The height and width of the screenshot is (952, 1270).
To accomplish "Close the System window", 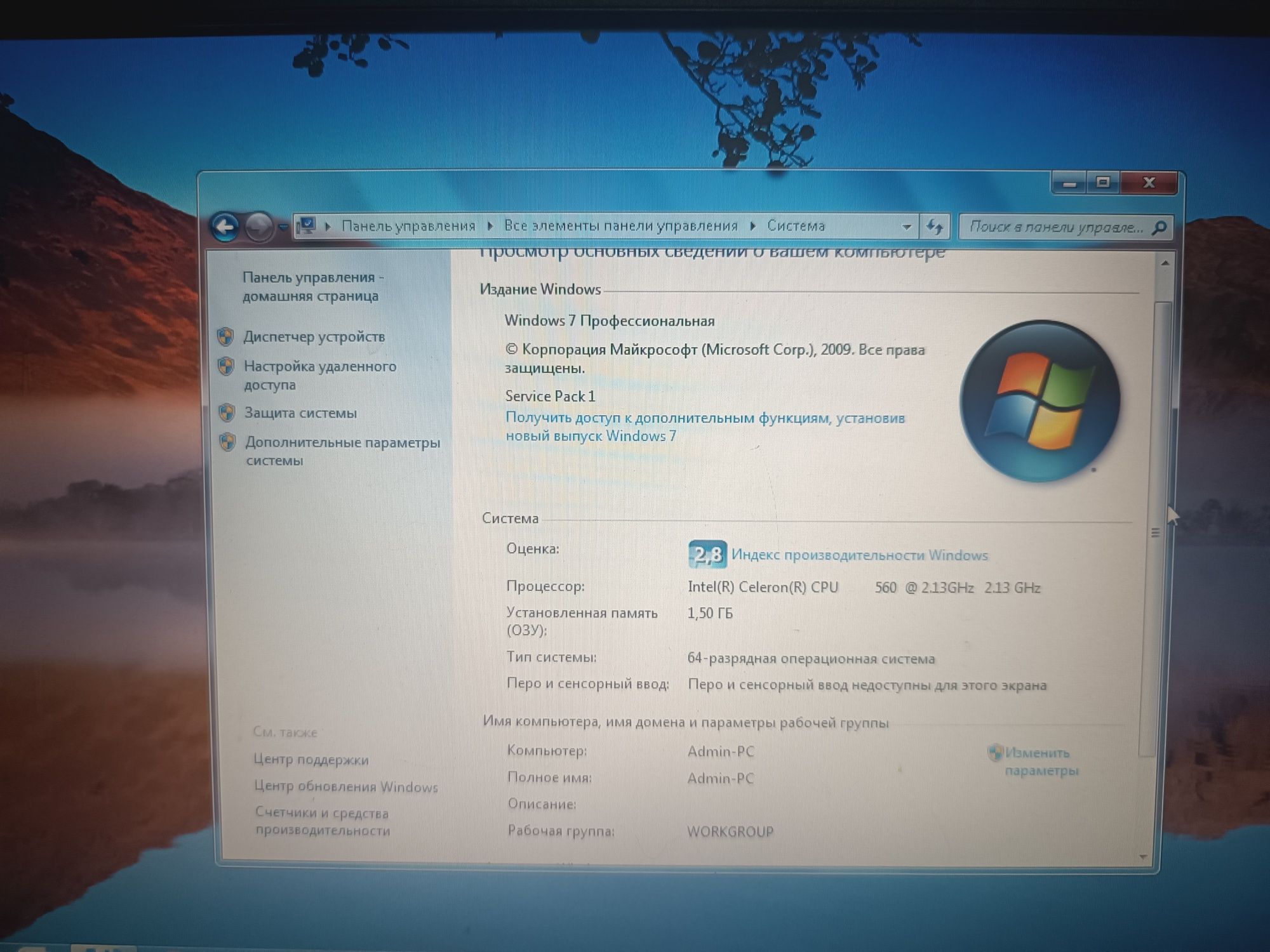I will pyautogui.click(x=1149, y=183).
